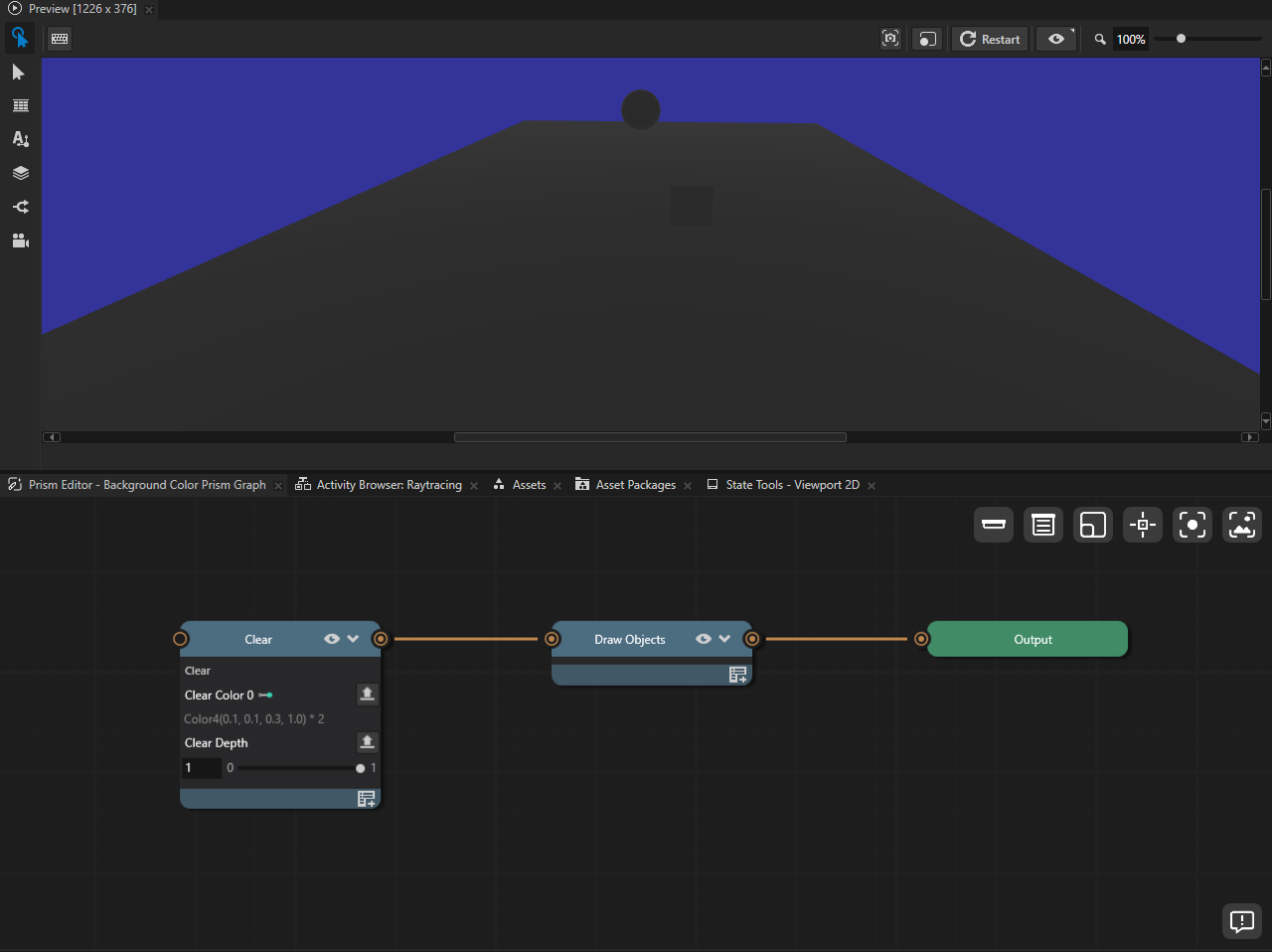This screenshot has height=952, width=1272.
Task: Capture a Preview screenshot icon
Action: (x=890, y=39)
